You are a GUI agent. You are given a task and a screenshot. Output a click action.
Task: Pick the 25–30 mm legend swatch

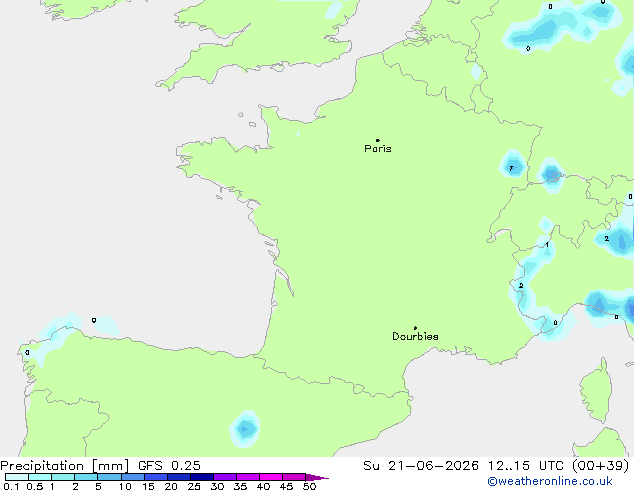(202, 477)
